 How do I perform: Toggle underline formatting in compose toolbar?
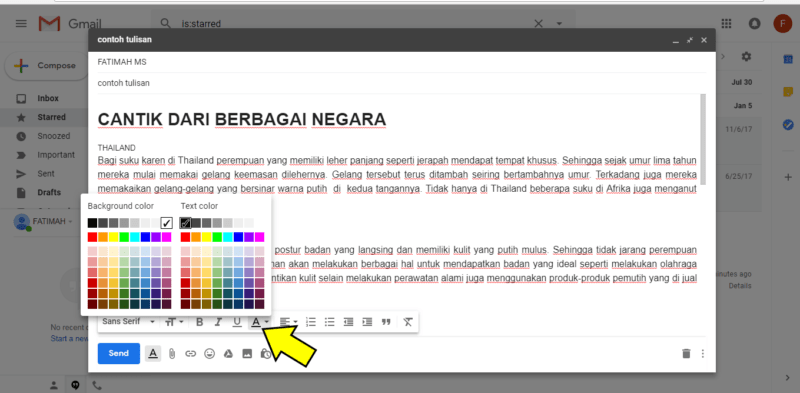tap(237, 322)
